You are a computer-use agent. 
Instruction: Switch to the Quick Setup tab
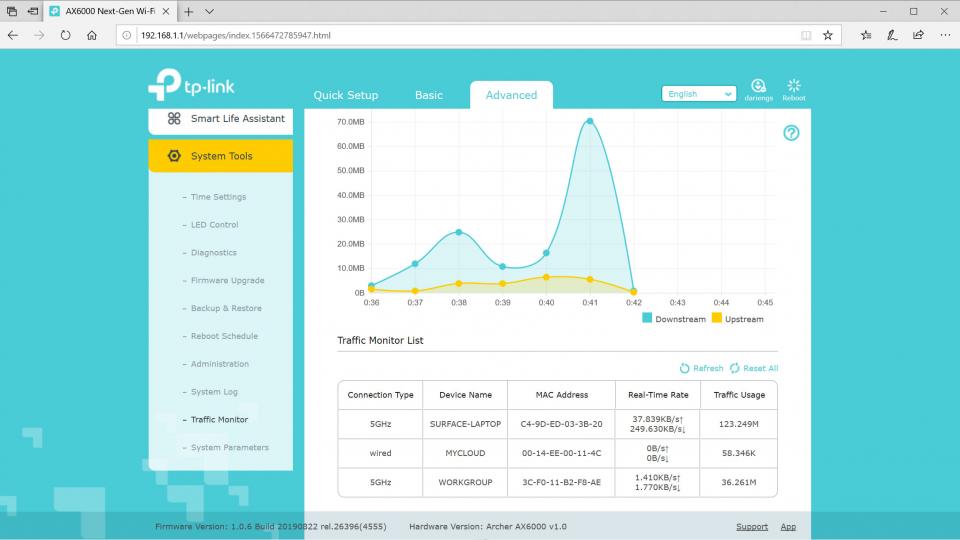tap(346, 95)
